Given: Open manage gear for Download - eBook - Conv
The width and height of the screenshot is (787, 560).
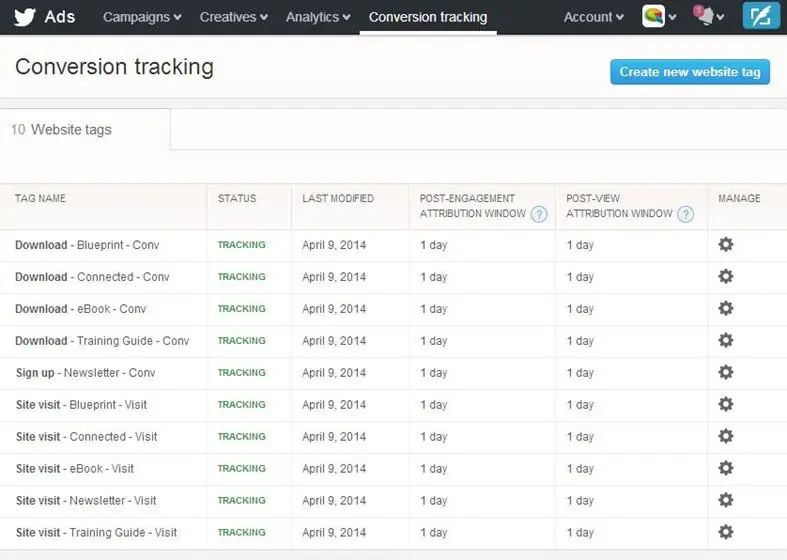Looking at the screenshot, I should [726, 308].
